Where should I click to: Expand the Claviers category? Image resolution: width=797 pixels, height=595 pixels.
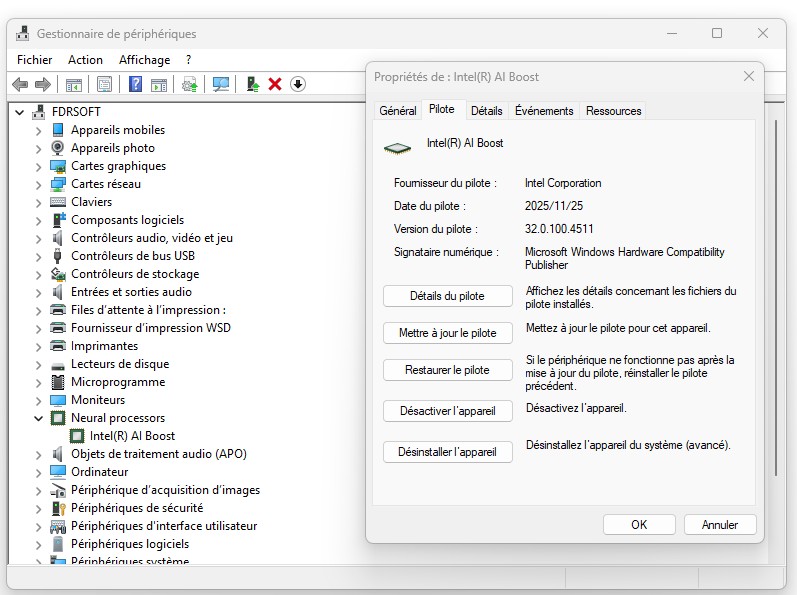click(39, 202)
